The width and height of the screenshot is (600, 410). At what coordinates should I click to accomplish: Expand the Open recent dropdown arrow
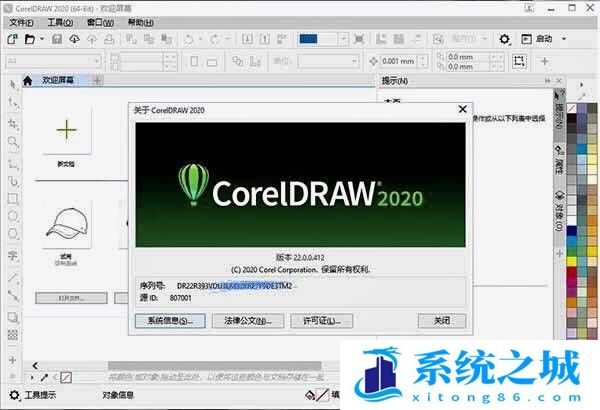[x=42, y=39]
